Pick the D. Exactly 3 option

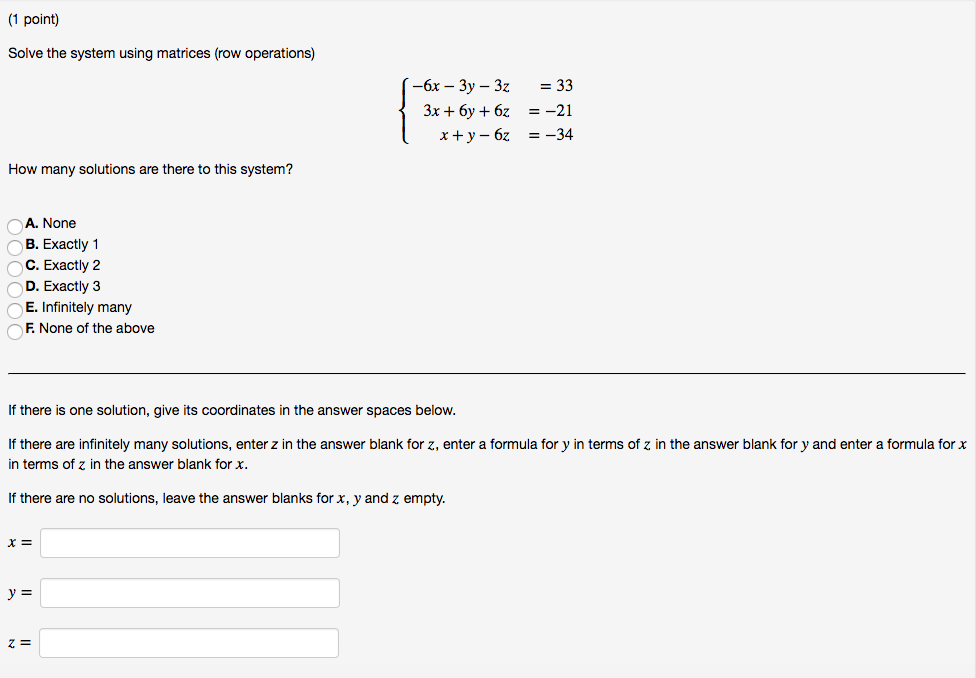pos(15,289)
